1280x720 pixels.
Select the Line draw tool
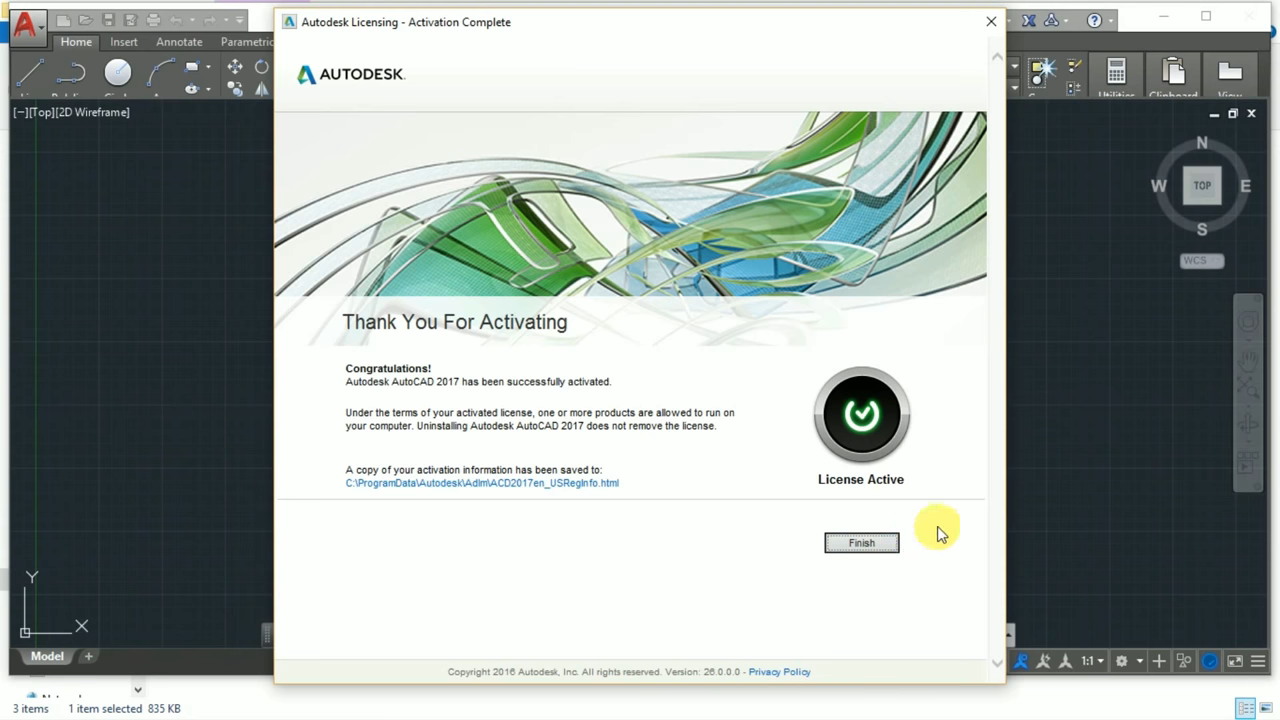[30, 72]
